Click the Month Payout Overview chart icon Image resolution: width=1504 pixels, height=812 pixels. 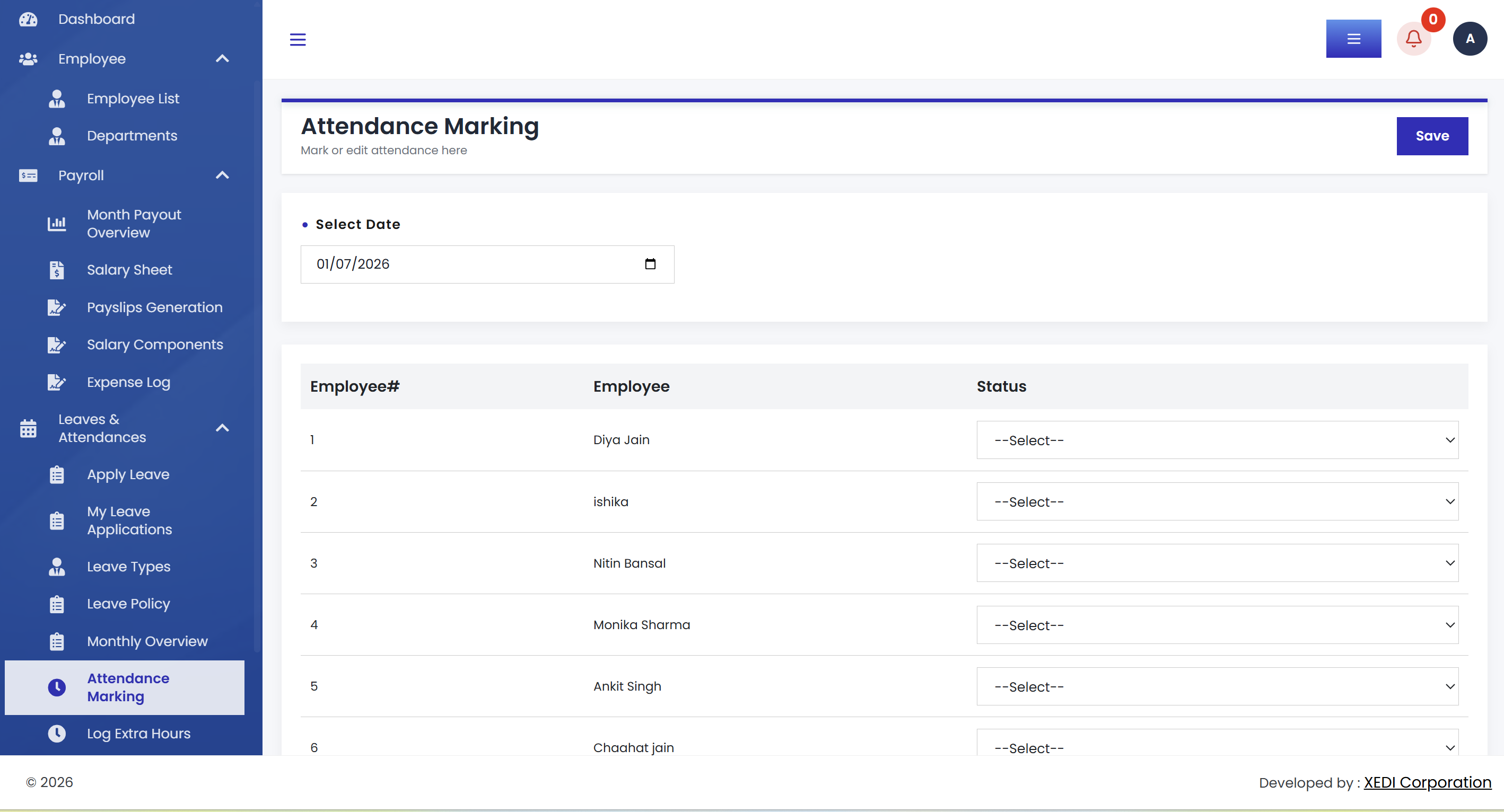pos(57,224)
